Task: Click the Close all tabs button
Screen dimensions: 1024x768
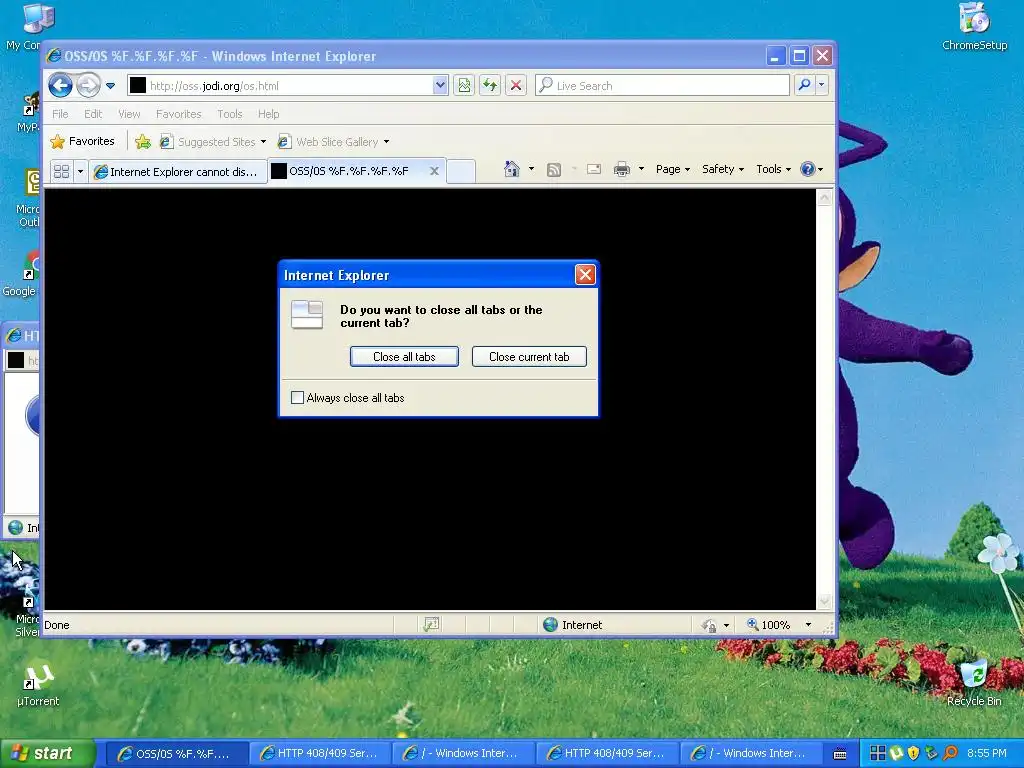Action: pyautogui.click(x=404, y=357)
